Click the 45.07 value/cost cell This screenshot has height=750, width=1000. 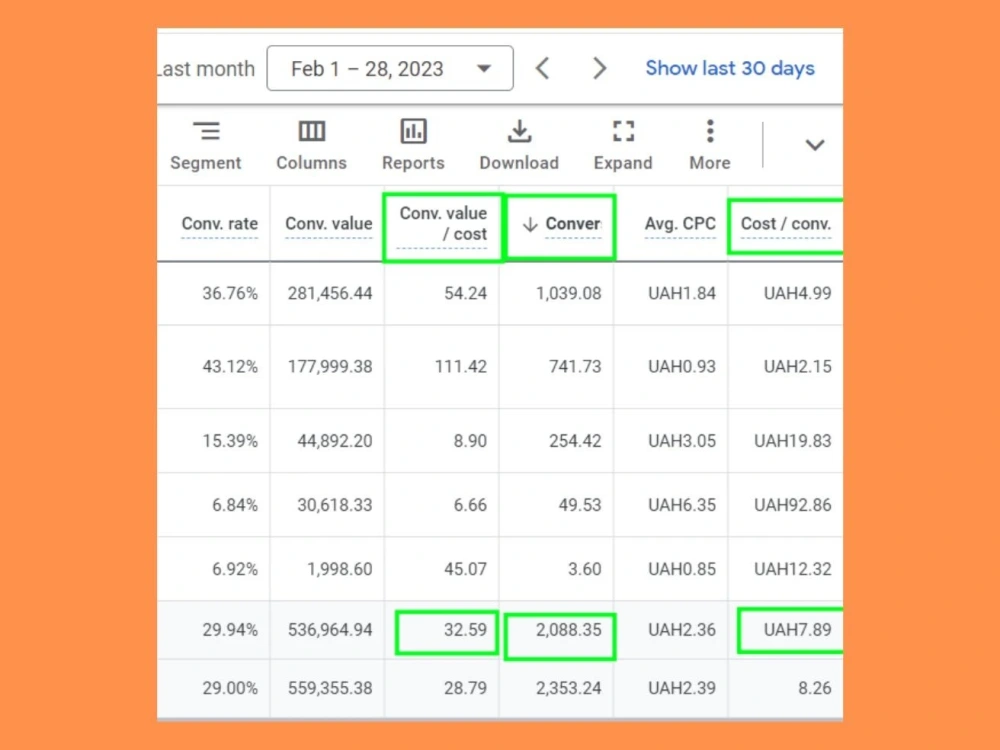pyautogui.click(x=466, y=569)
